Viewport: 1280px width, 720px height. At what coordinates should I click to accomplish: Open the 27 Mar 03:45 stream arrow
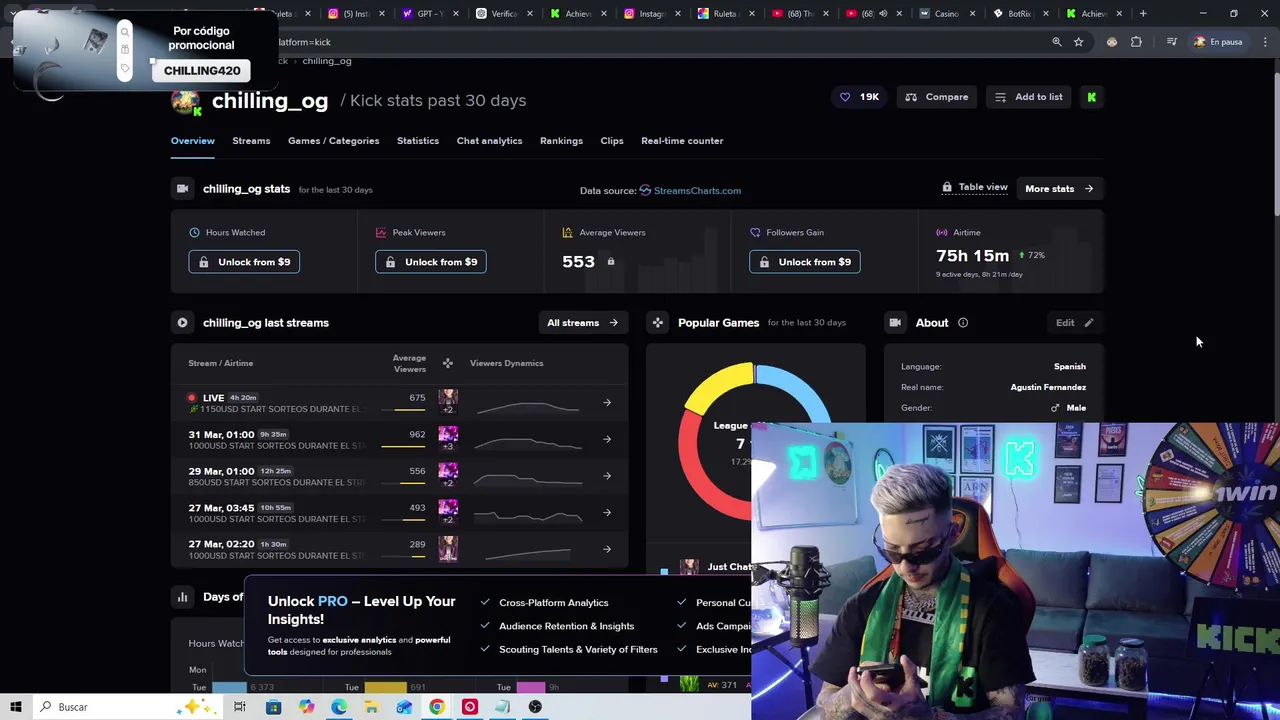pos(607,513)
